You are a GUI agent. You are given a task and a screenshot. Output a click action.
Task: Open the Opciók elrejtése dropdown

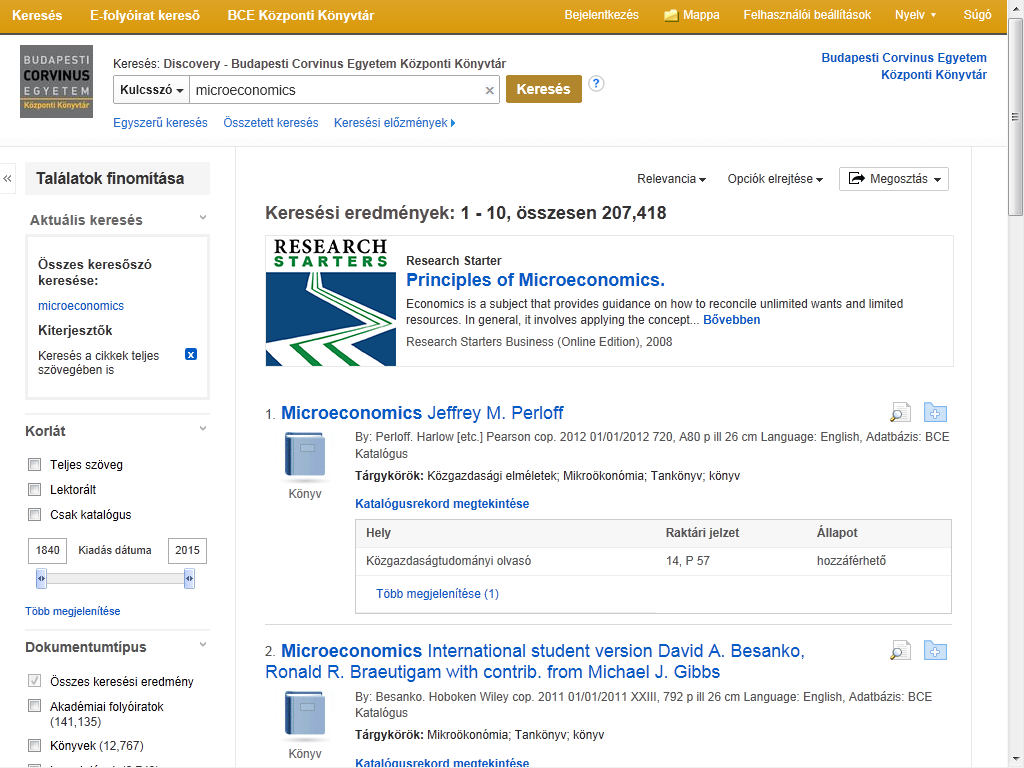pyautogui.click(x=775, y=179)
